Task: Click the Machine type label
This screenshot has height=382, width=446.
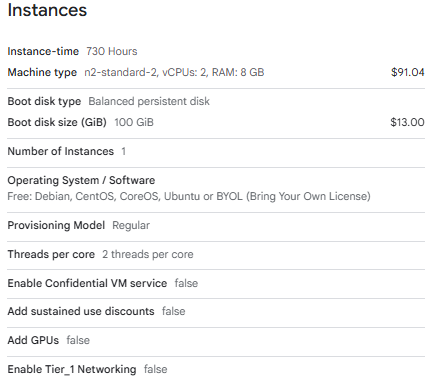Action: (x=42, y=72)
